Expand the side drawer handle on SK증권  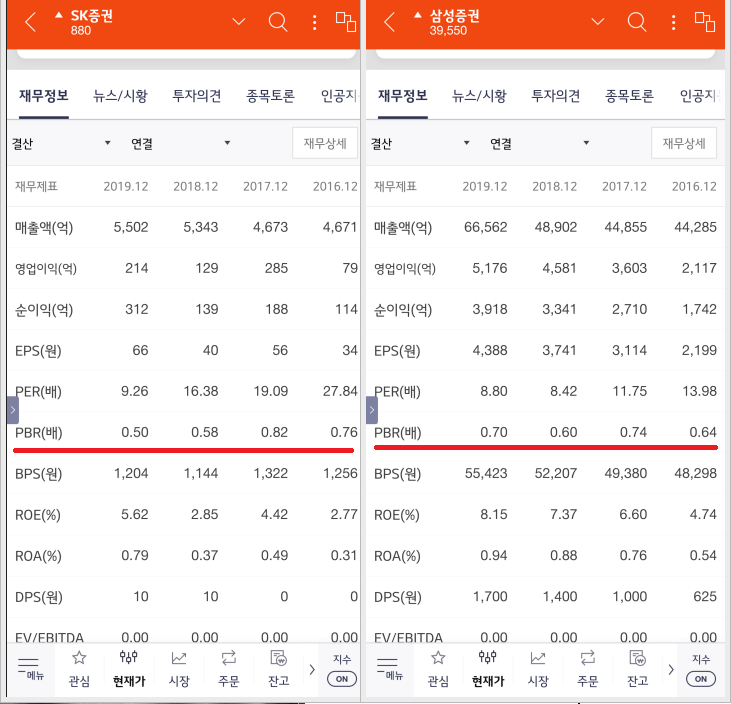(x=13, y=410)
